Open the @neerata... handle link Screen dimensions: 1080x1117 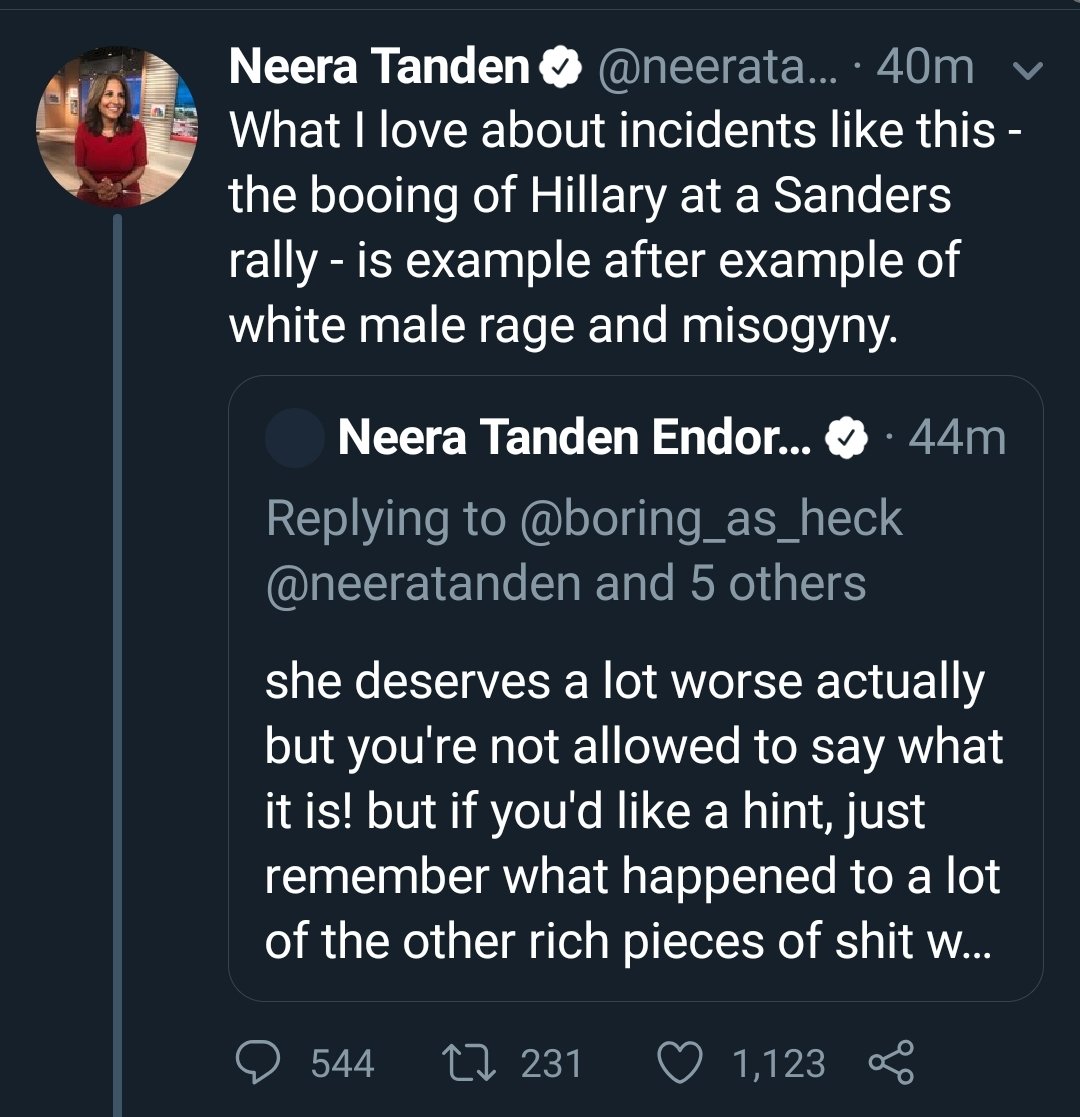(713, 67)
